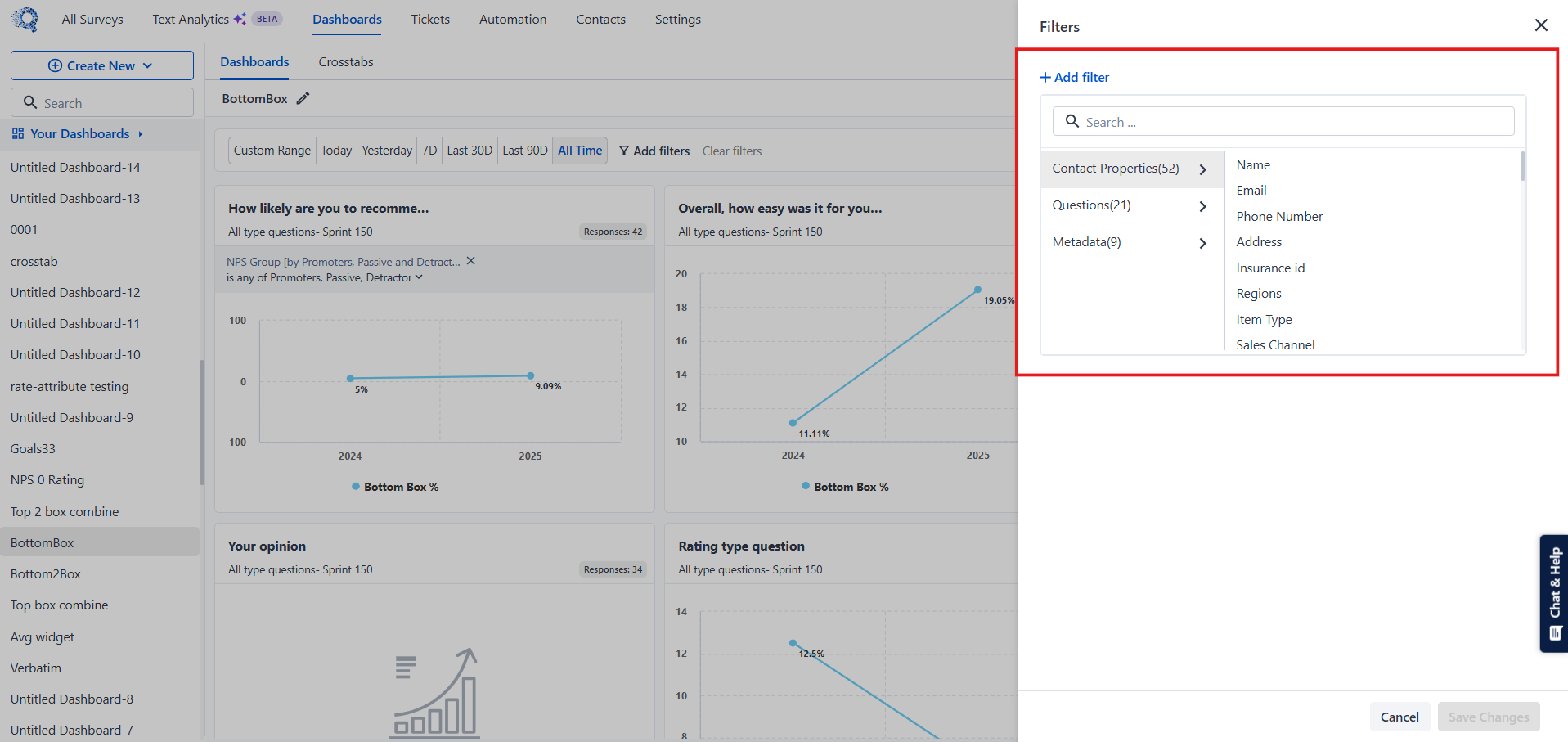This screenshot has width=1568, height=742.
Task: Switch to the Crosstabs tab
Action: [345, 62]
